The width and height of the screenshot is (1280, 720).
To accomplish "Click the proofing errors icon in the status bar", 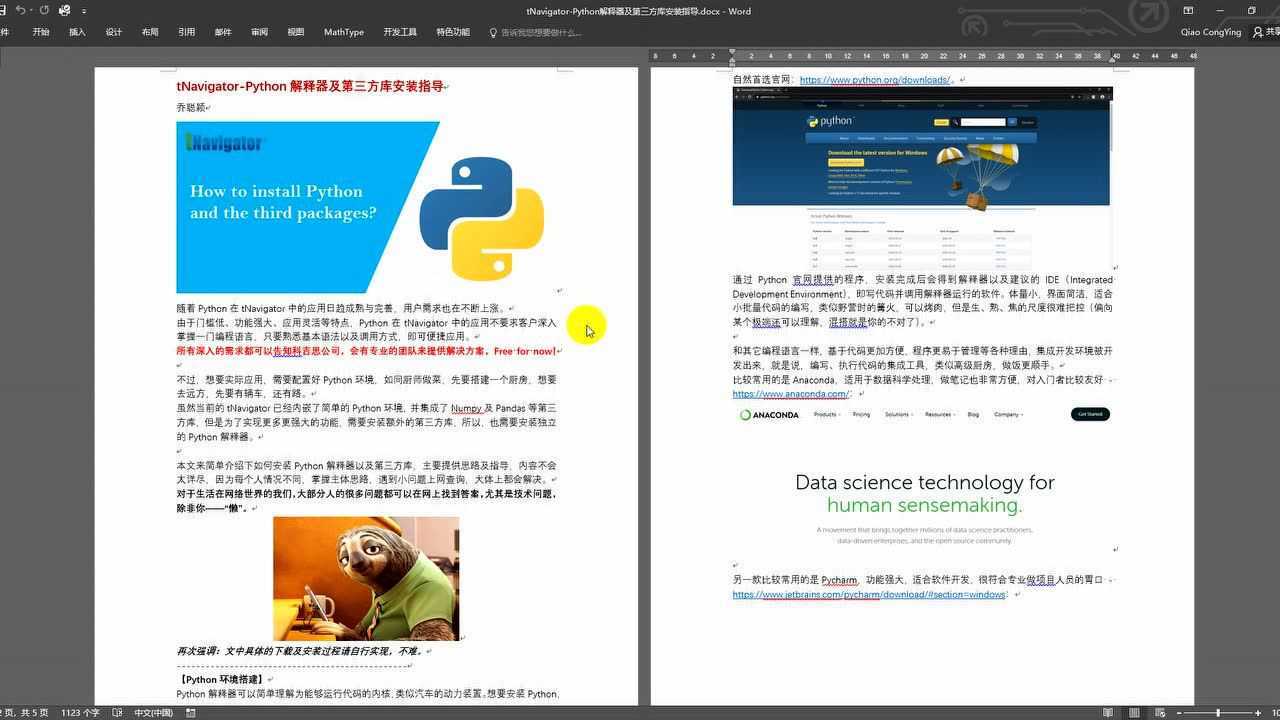I will [x=117, y=712].
